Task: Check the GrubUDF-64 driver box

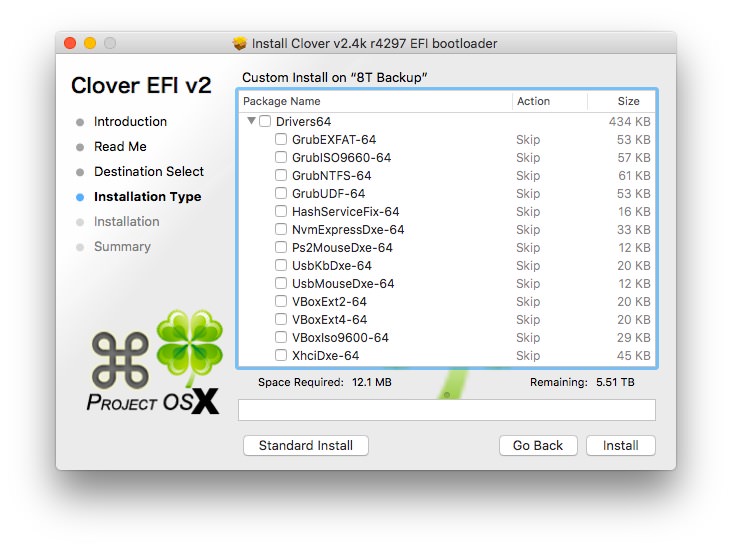Action: click(x=281, y=193)
